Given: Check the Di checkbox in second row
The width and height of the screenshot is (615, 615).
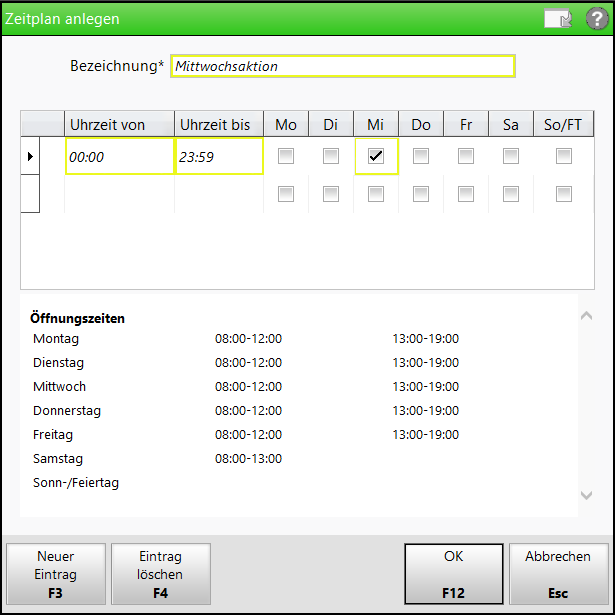Looking at the screenshot, I should [x=331, y=194].
